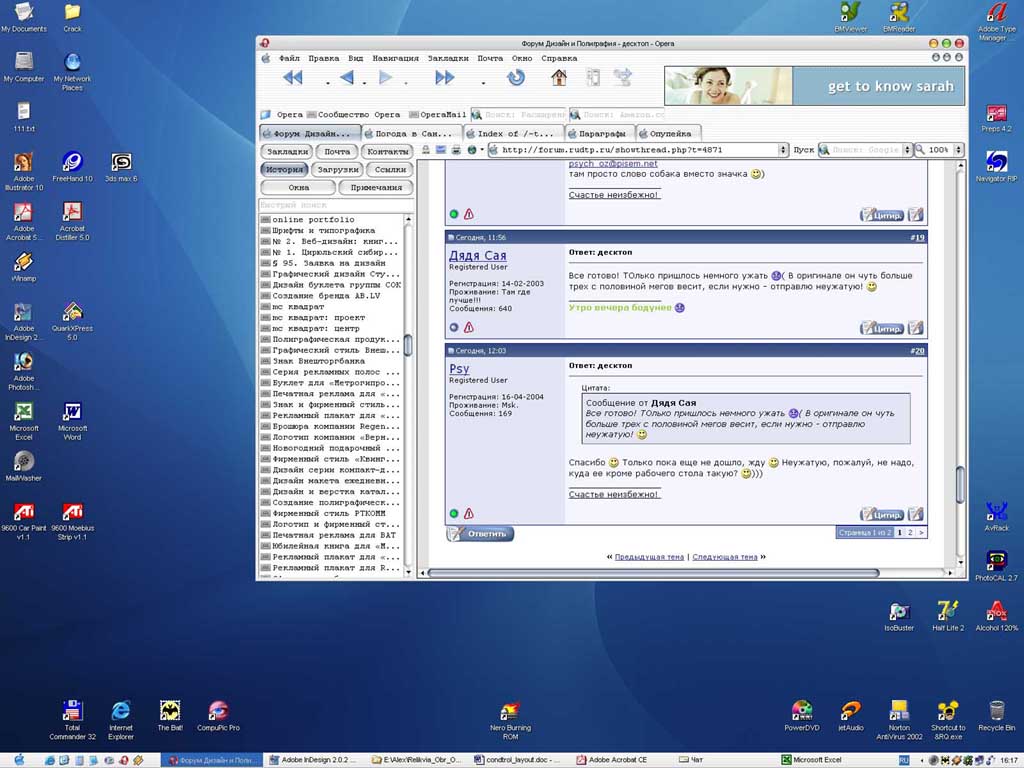Image resolution: width=1024 pixels, height=768 pixels.
Task: Switch to Adobe Acrobat CE taskbar button
Action: pos(617,760)
